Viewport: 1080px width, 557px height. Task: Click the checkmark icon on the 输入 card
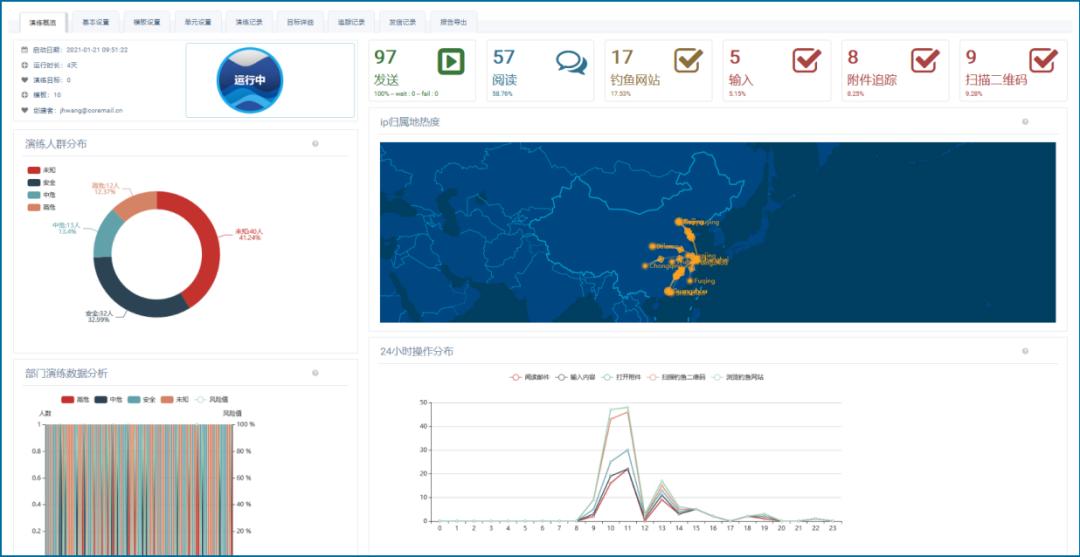tap(806, 61)
